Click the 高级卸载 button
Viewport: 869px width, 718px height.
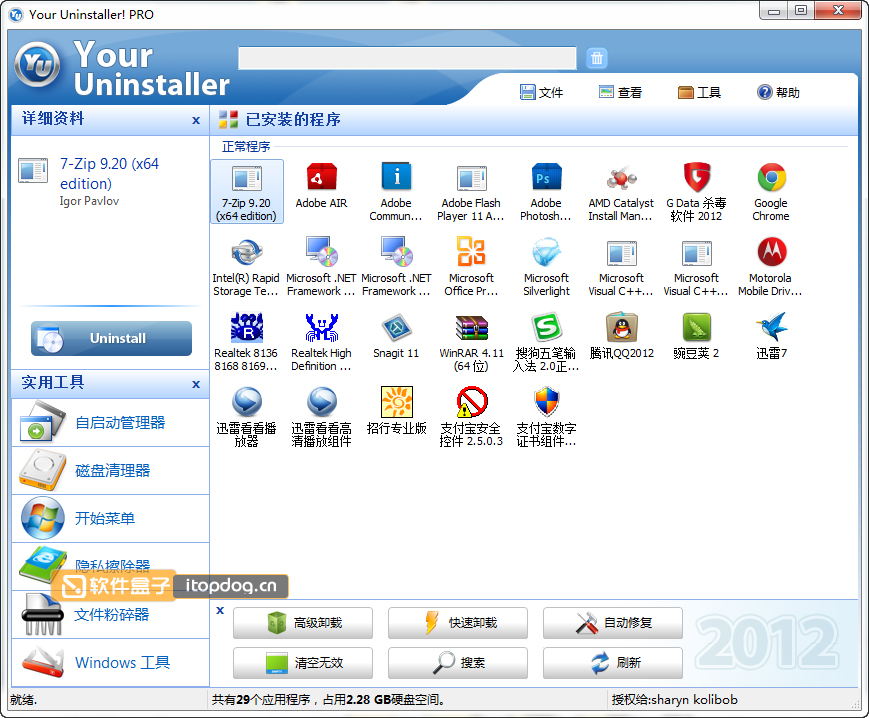[303, 623]
